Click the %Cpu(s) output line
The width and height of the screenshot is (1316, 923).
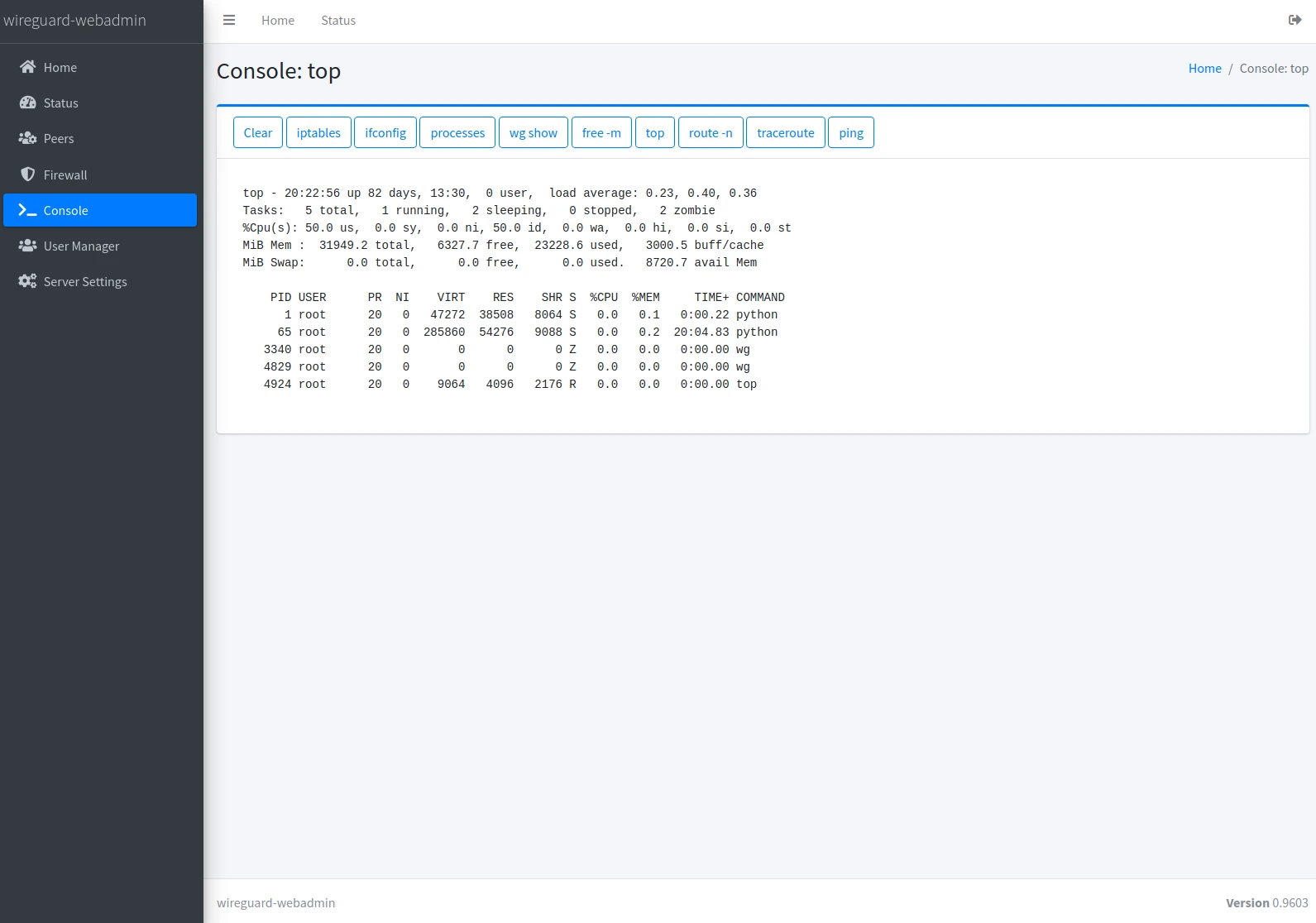517,227
